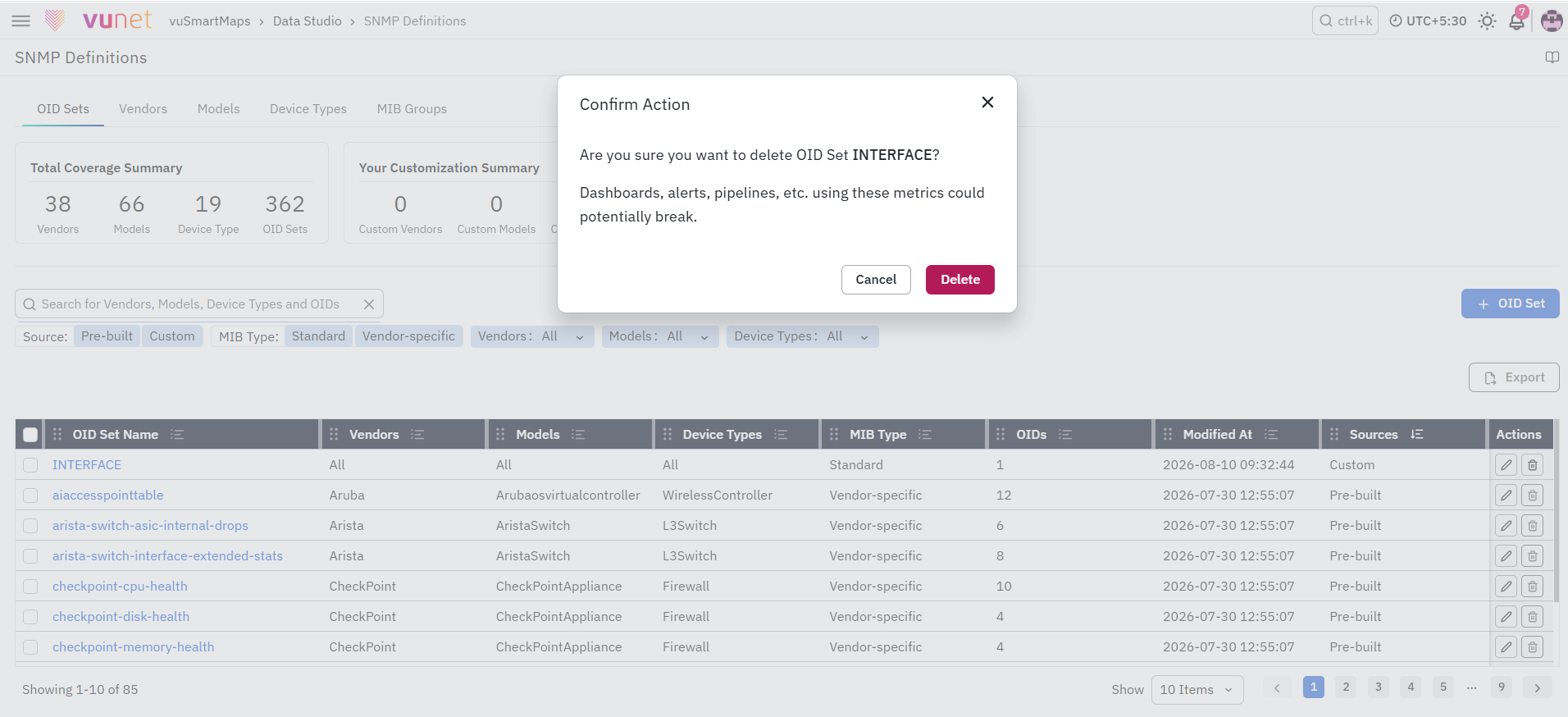Screen dimensions: 1568x717
Task: Click the trash icon for aiaccesspointtable row
Action: tap(1532, 496)
